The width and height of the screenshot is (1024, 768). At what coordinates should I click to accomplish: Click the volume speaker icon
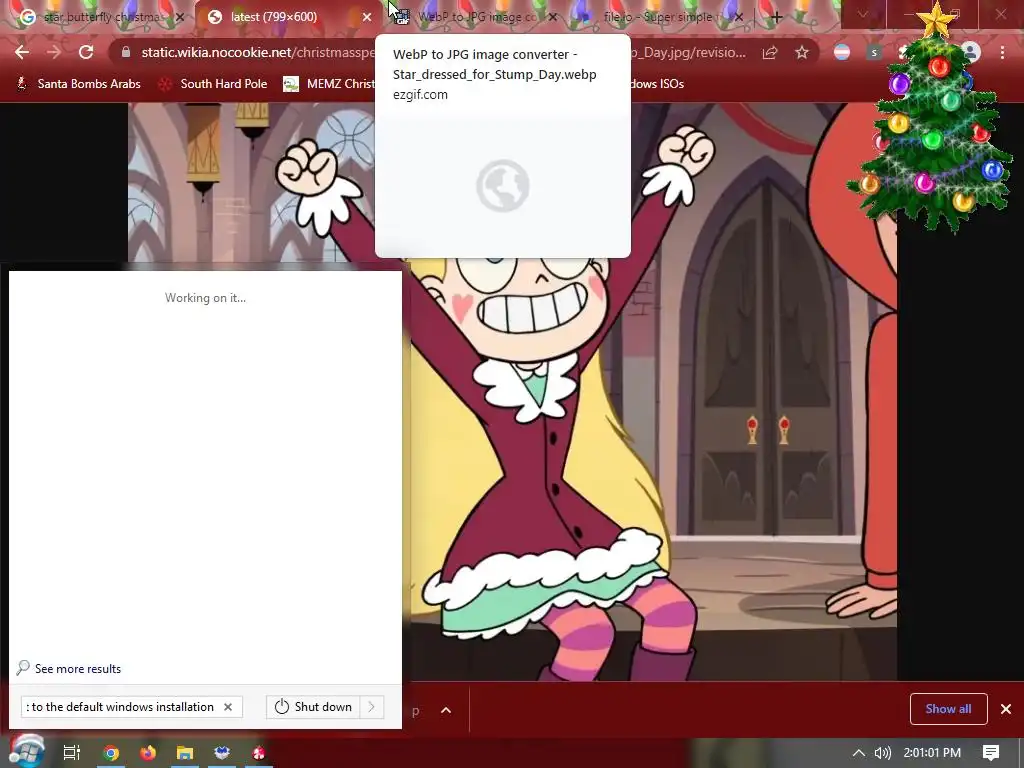click(882, 753)
